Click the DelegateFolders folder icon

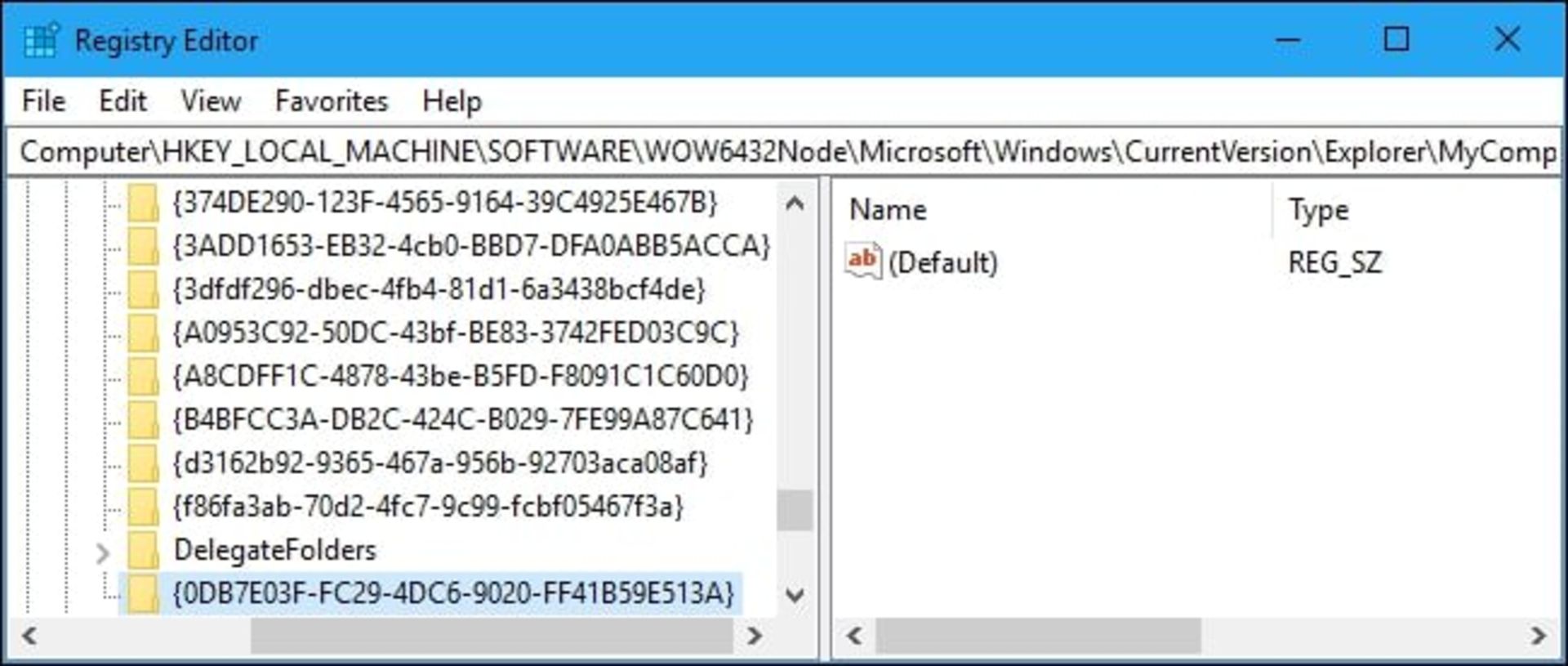coord(143,550)
